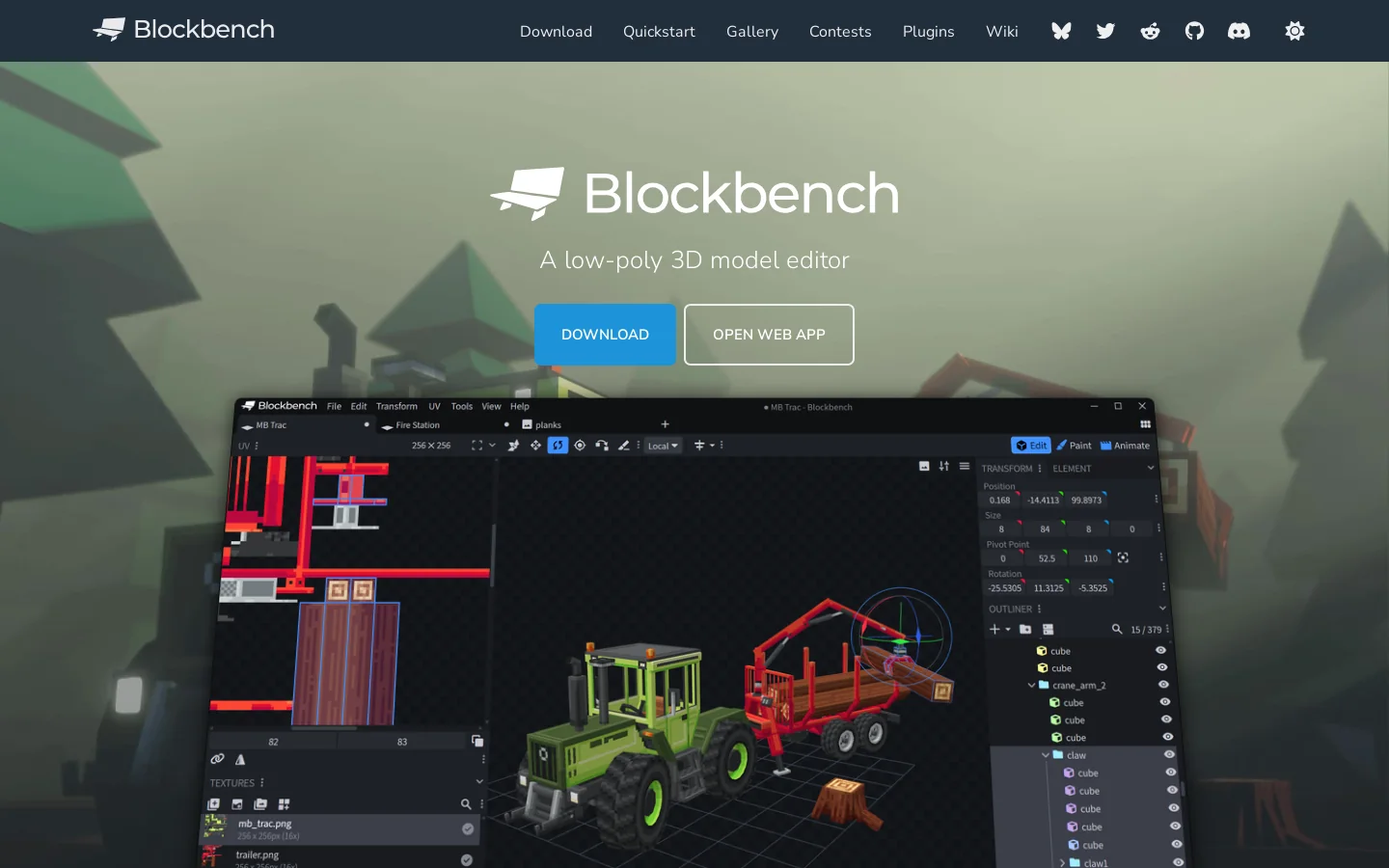Click the Blockbench logo in the navbar
Viewport: 1389px width, 868px height.
[x=183, y=30]
